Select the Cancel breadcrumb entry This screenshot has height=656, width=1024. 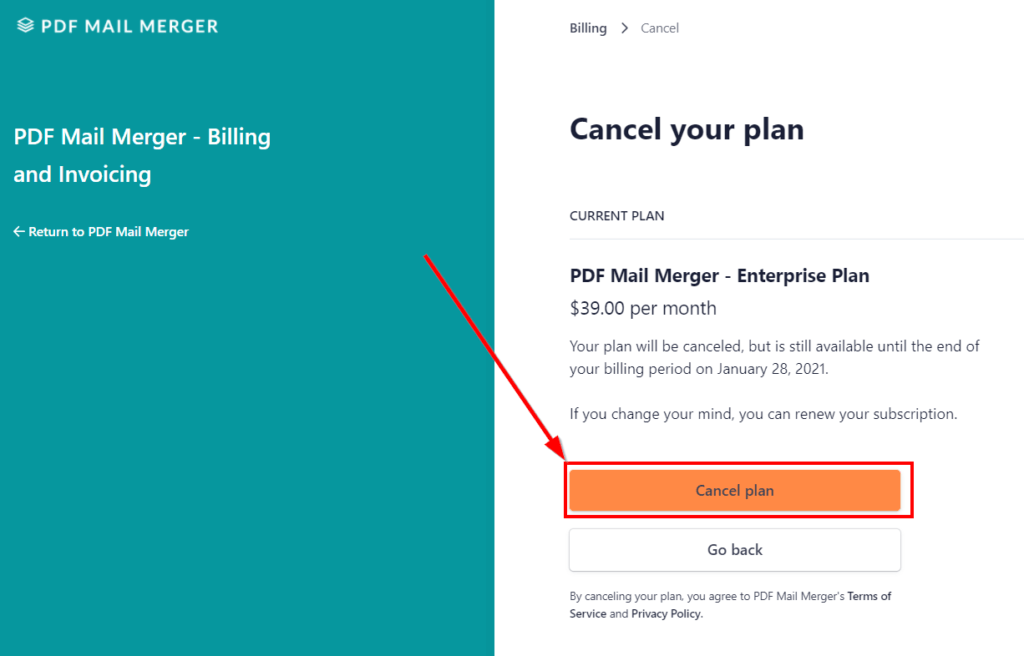pos(659,28)
